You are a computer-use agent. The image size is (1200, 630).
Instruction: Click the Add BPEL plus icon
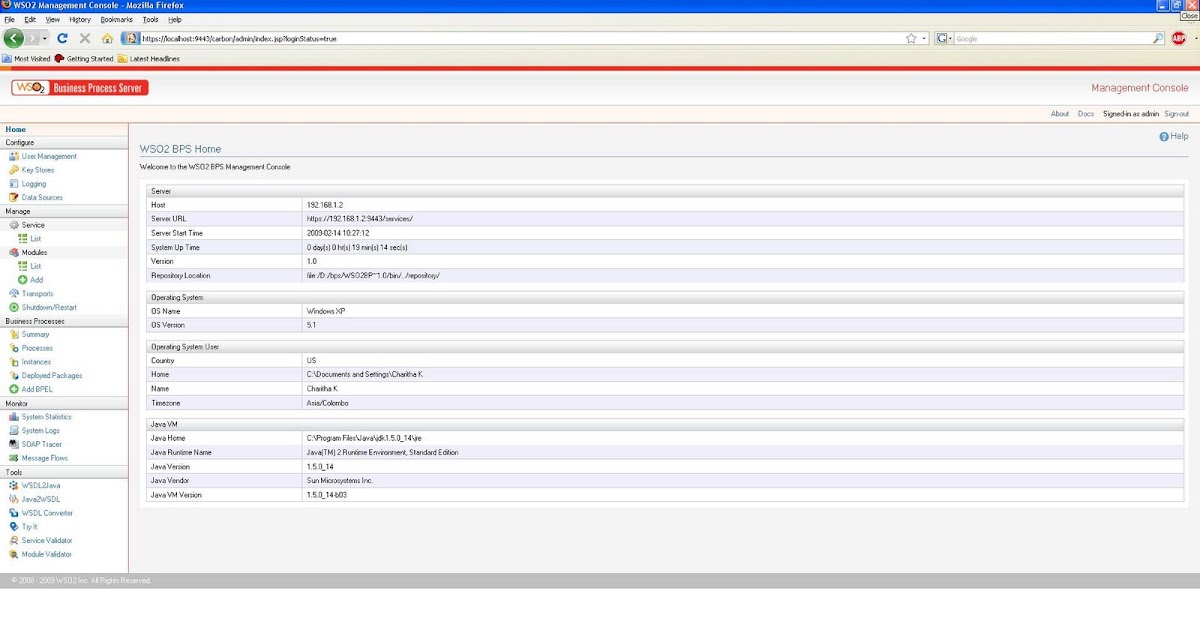pyautogui.click(x=13, y=389)
